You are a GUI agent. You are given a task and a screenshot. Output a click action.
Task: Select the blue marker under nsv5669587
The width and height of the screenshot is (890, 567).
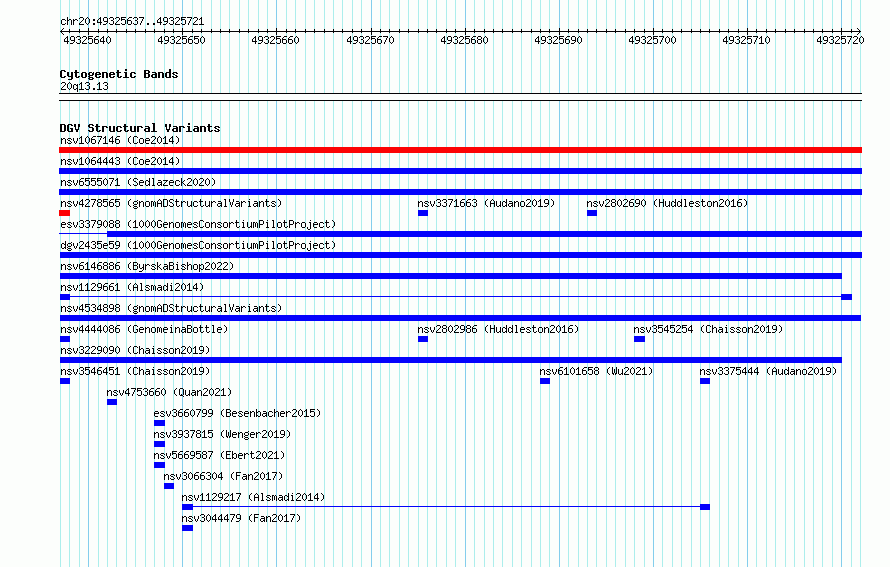pyautogui.click(x=159, y=465)
